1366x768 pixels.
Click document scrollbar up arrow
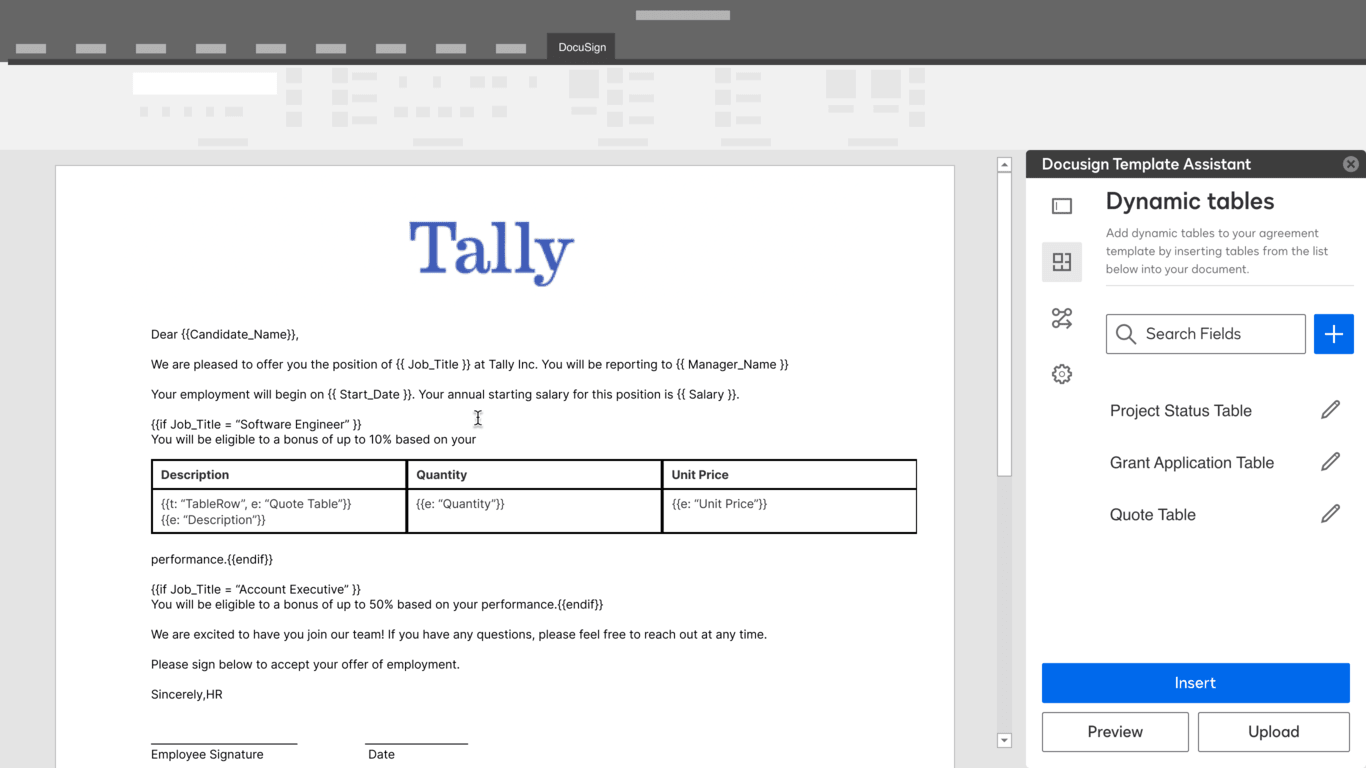(x=1004, y=165)
